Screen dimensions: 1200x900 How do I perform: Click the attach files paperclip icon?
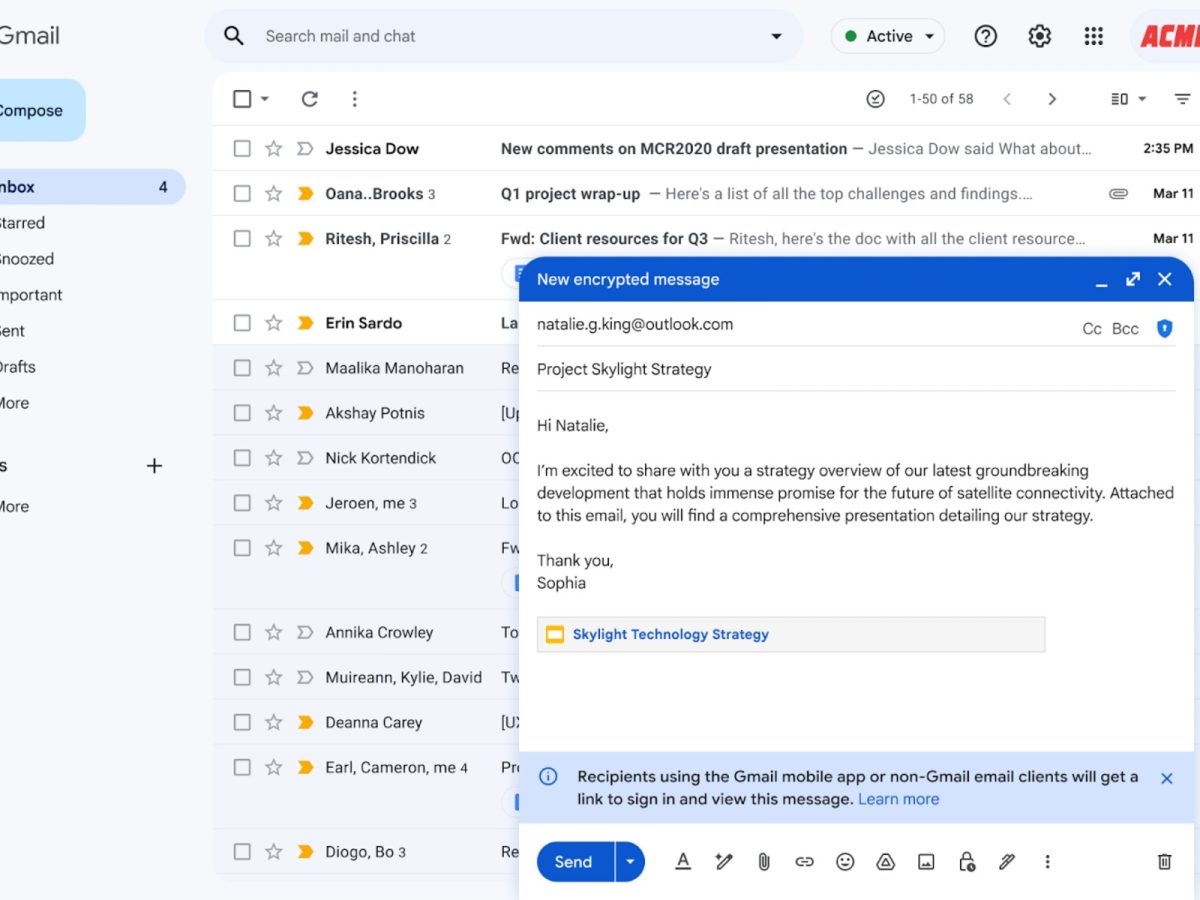coord(763,861)
